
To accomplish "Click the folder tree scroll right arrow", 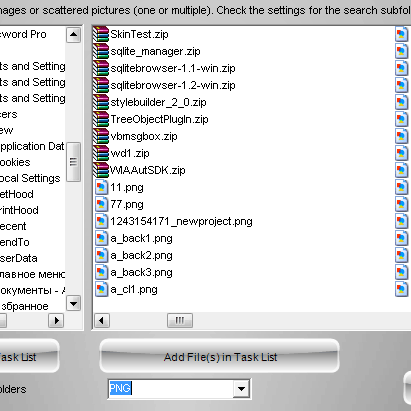I will (x=56, y=321).
